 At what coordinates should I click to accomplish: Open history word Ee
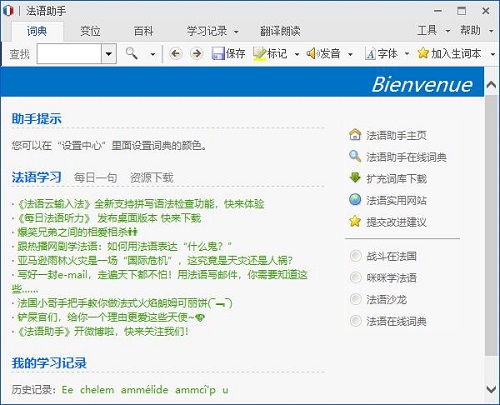point(67,390)
